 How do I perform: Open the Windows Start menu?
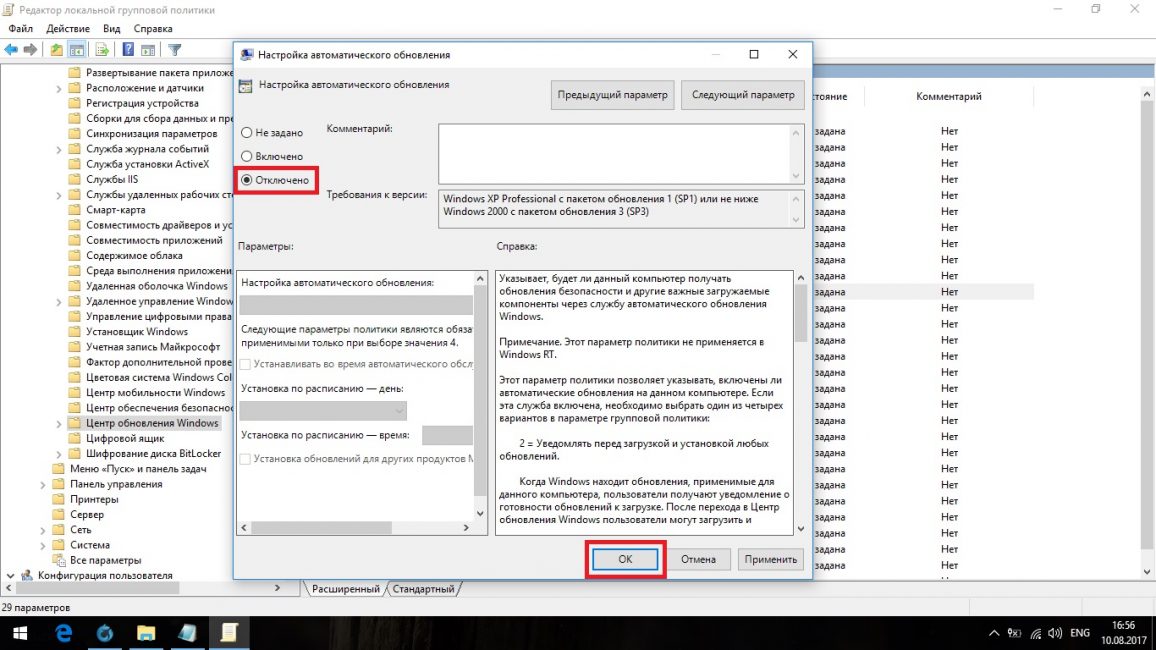[20, 633]
